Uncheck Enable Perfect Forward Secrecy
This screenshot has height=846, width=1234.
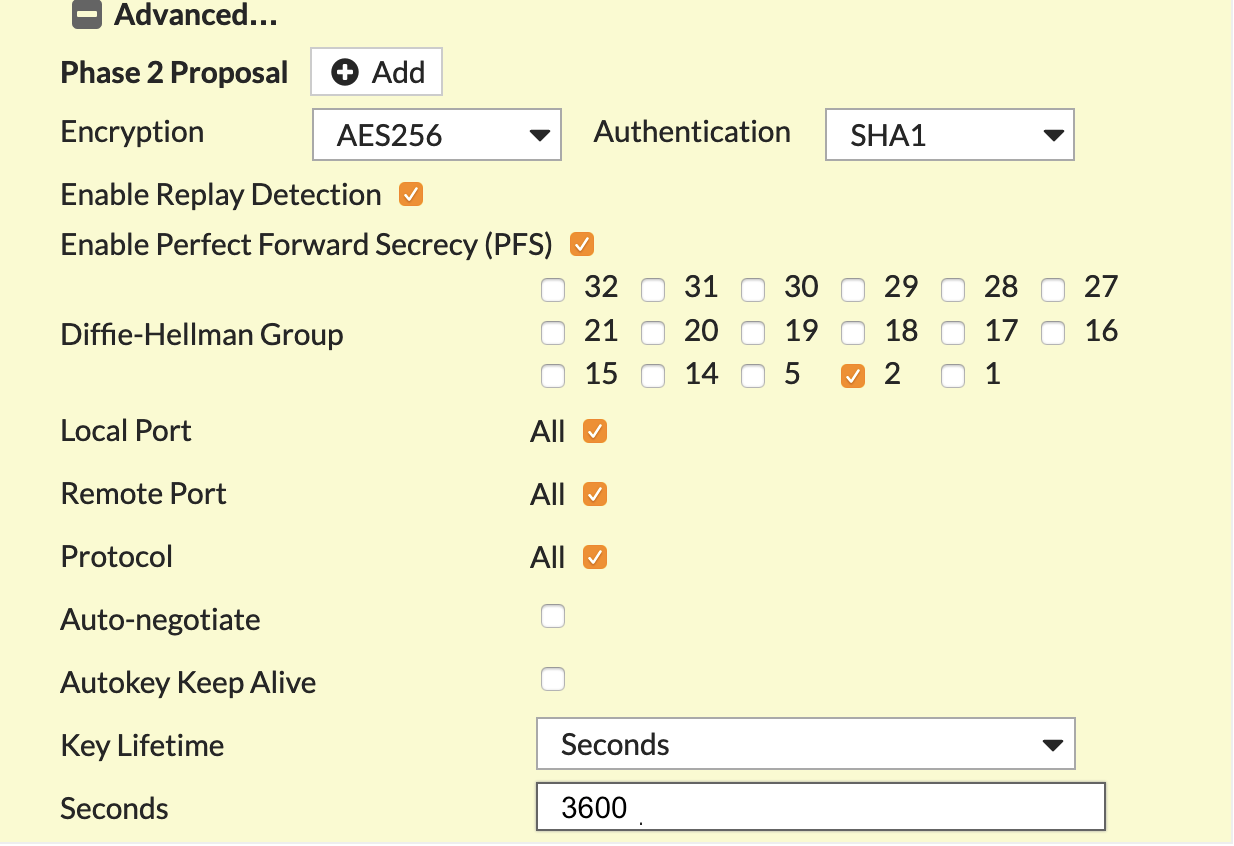click(x=582, y=243)
